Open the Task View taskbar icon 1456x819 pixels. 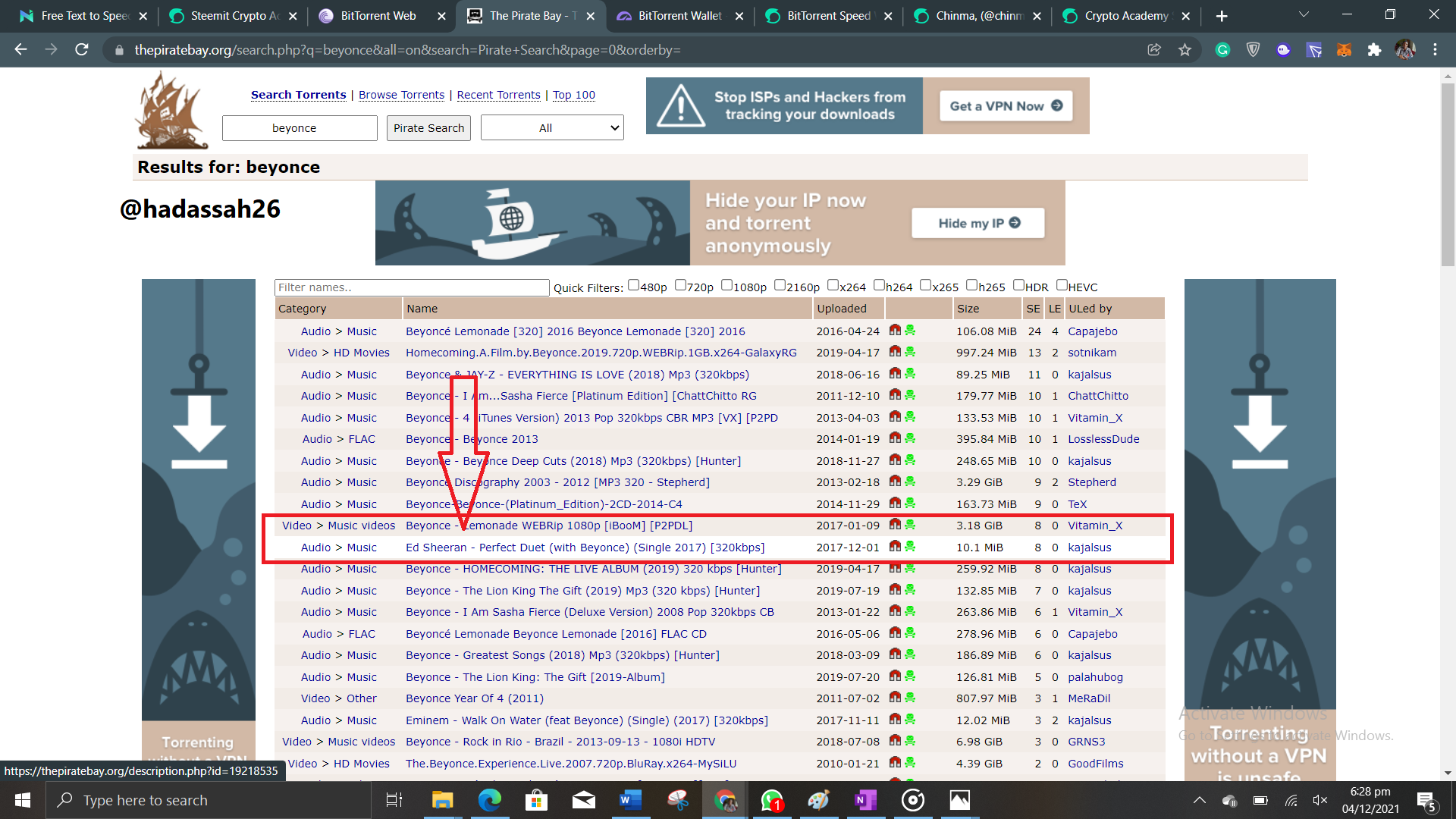pos(394,800)
